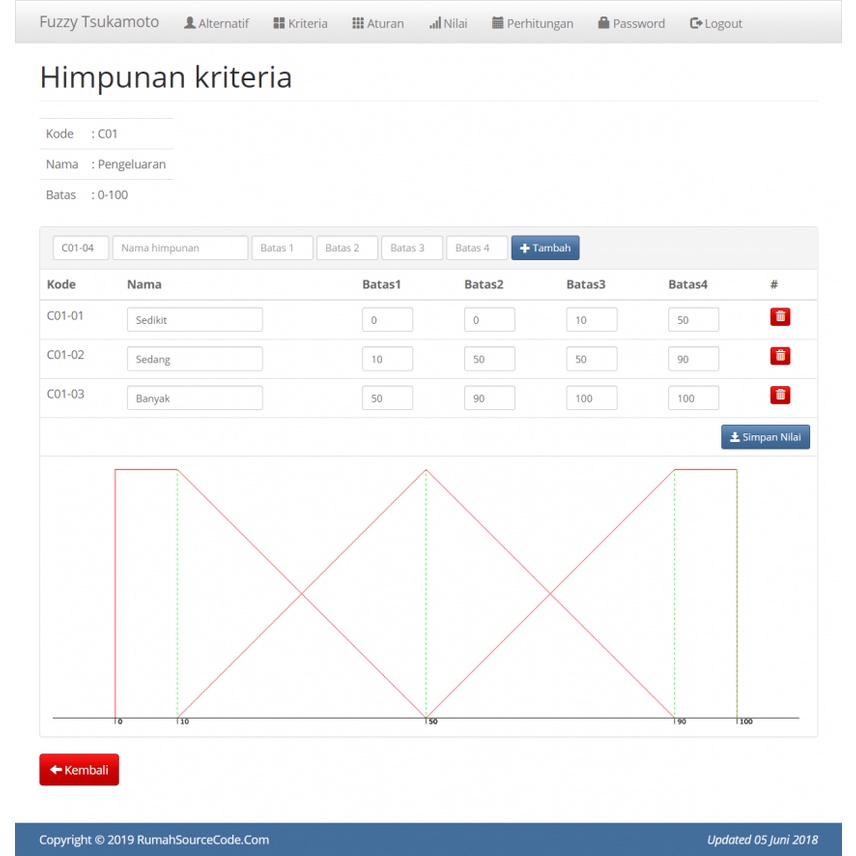
Task: Open the Kriteria menu
Action: [300, 22]
